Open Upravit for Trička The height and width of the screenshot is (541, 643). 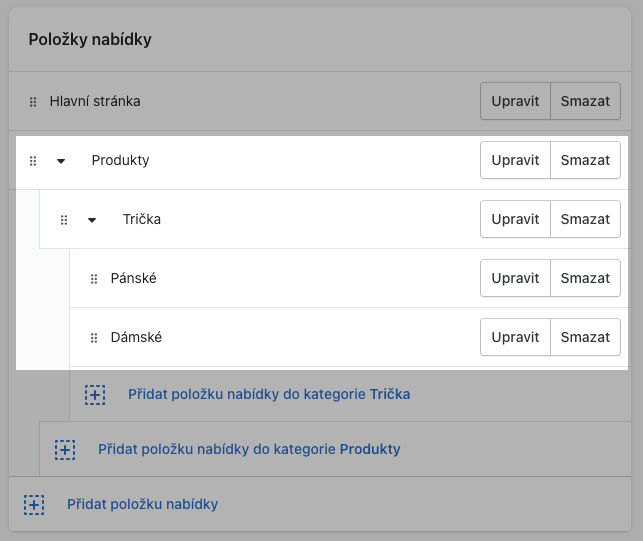515,219
